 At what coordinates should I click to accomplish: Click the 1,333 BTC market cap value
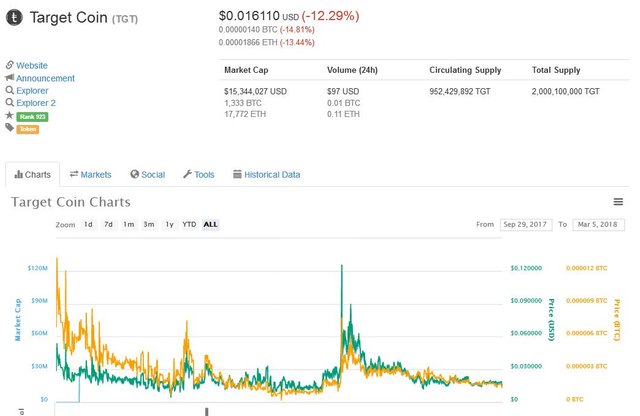(x=243, y=103)
